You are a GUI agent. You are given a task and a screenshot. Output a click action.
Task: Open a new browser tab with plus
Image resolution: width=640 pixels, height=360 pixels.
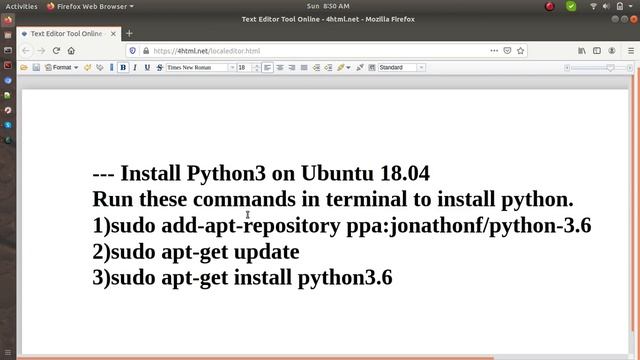129,33
